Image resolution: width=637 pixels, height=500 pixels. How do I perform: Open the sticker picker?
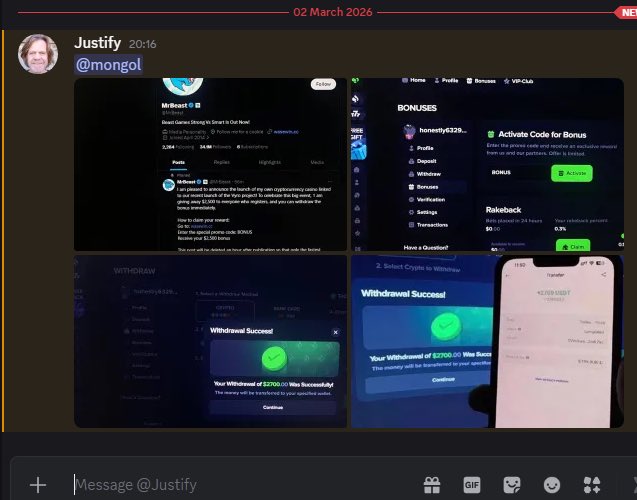512,485
